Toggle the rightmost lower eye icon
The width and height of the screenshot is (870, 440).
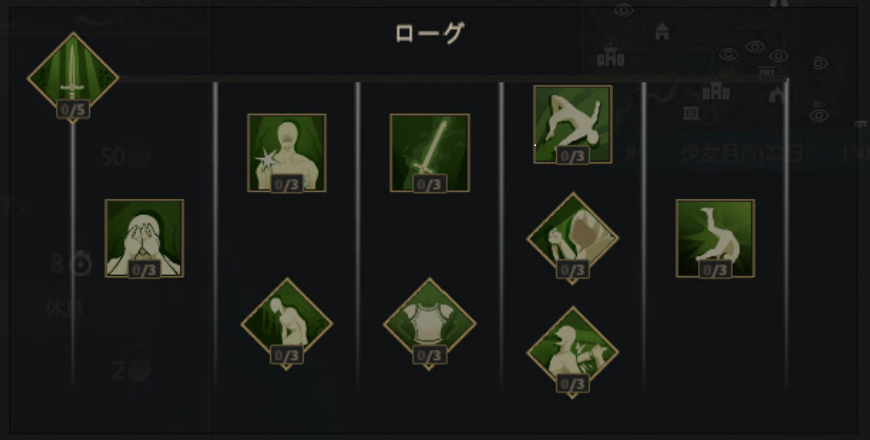(819, 115)
